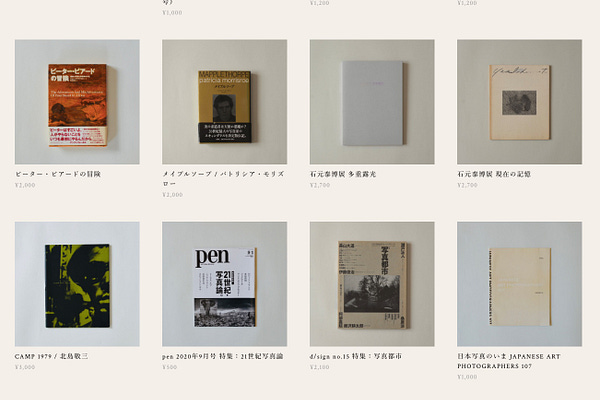Open the d/sign 写真都市 cover image
The height and width of the screenshot is (400, 600).
tap(372, 284)
